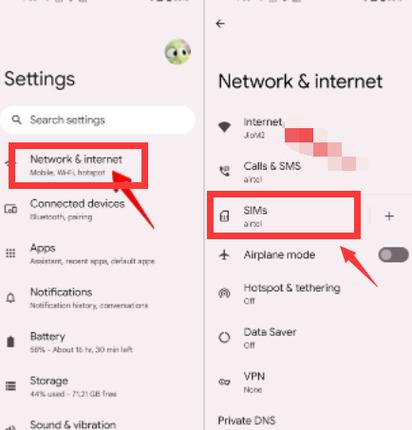The image size is (412, 430).
Task: Toggle the Airplane mode switch
Action: point(393,255)
